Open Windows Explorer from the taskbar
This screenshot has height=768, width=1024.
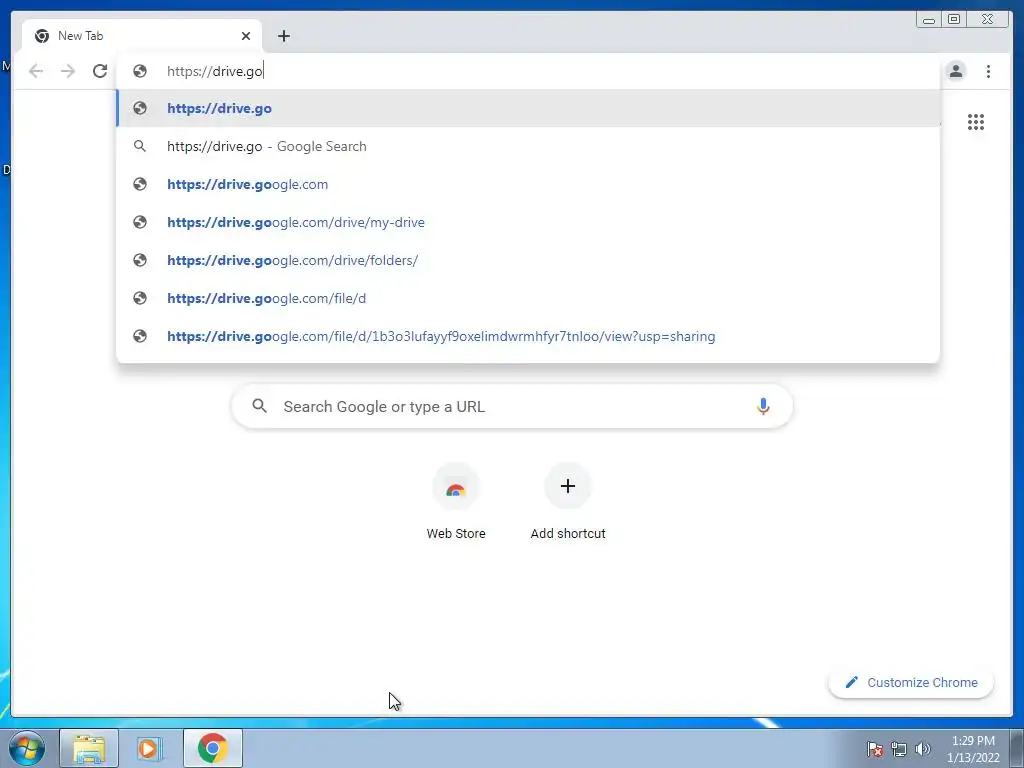click(x=89, y=748)
